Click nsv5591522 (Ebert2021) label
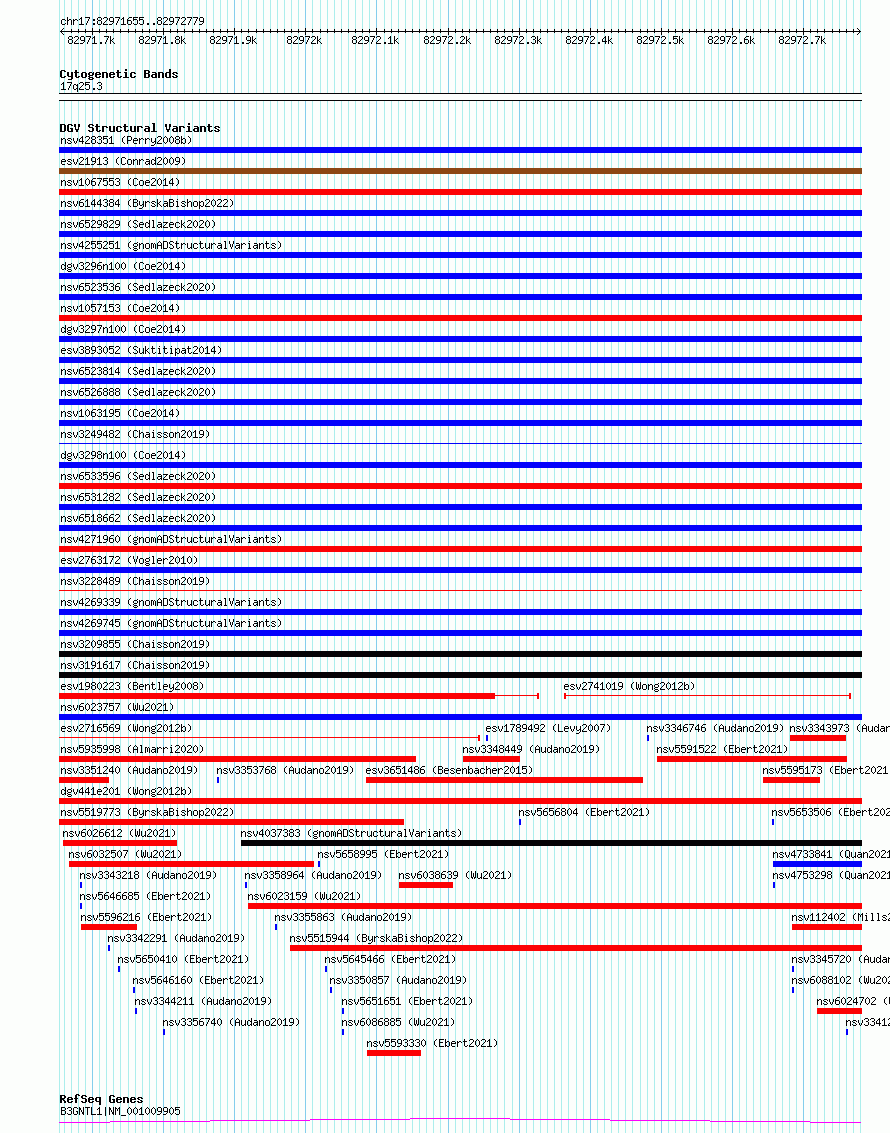 (722, 748)
